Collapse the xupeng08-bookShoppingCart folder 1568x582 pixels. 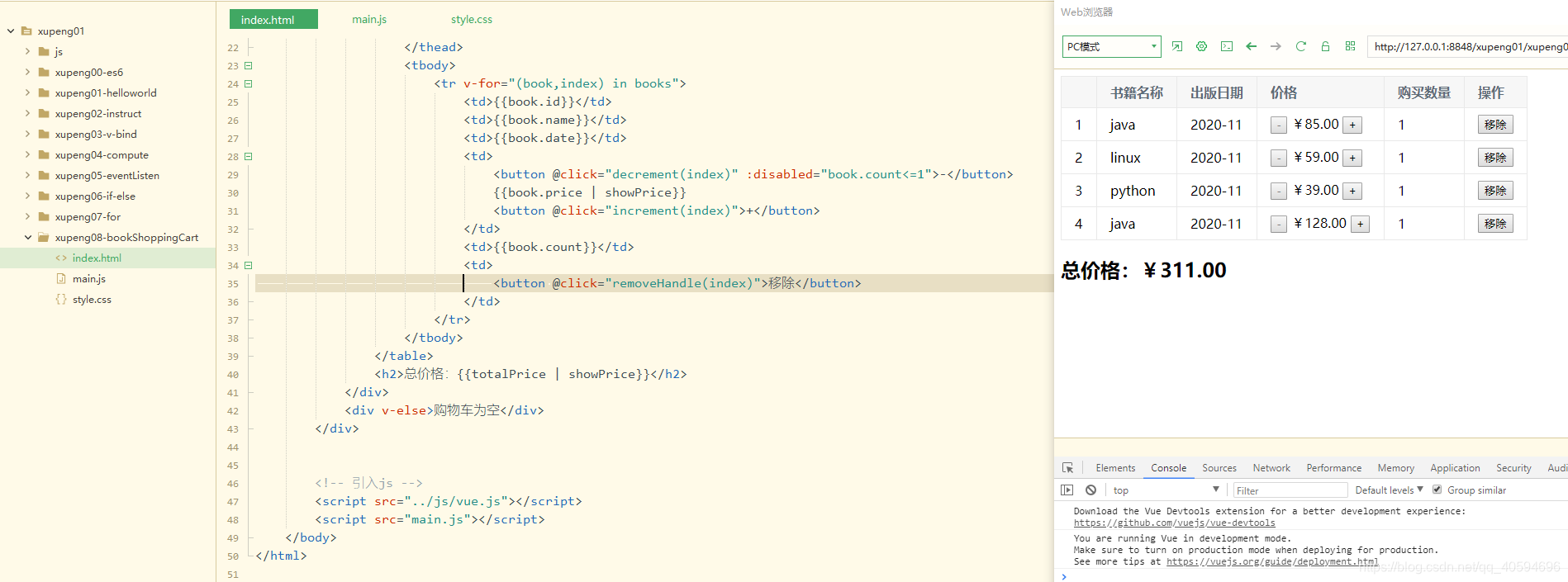point(27,237)
